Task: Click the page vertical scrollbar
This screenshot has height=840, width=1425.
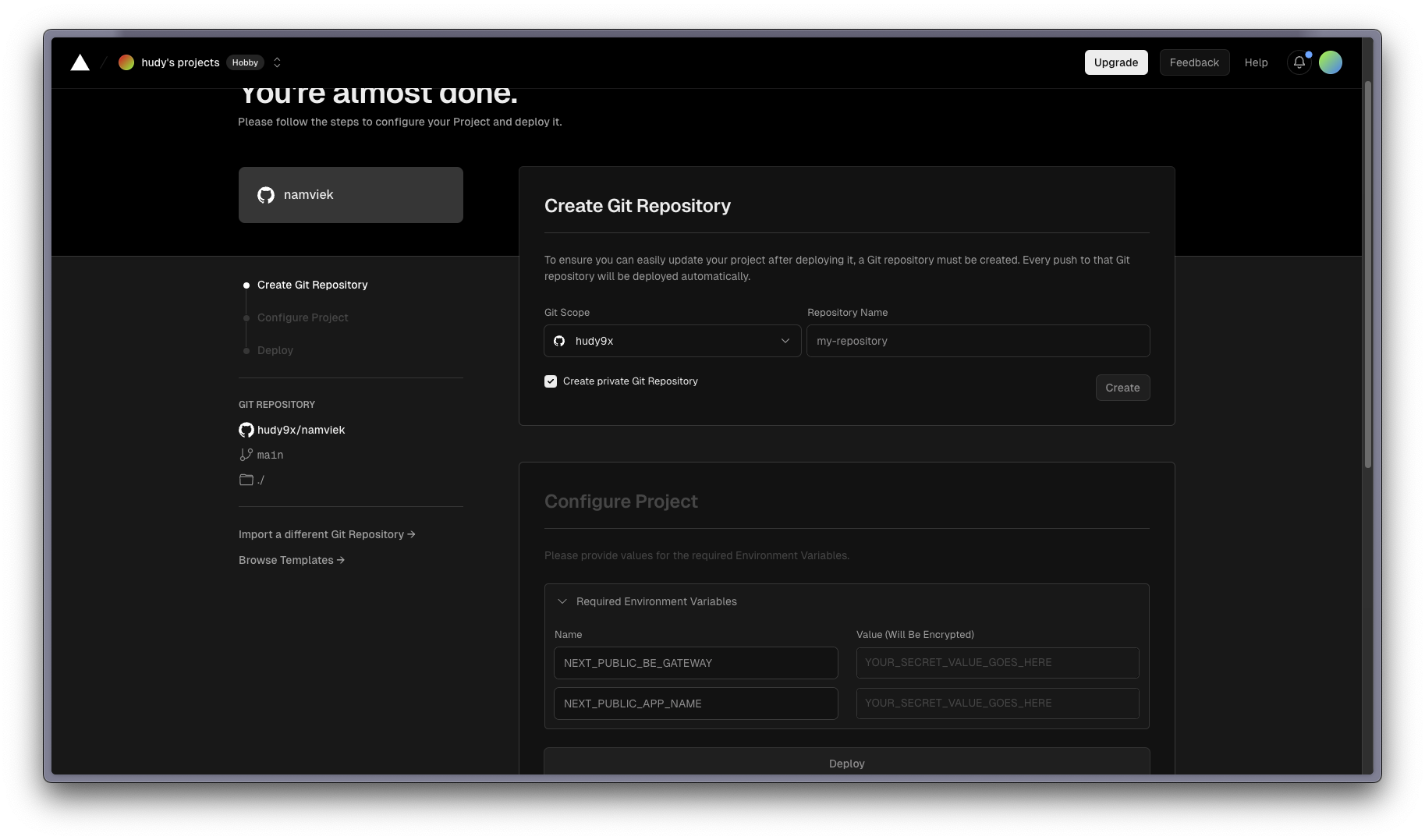Action: point(1367,275)
